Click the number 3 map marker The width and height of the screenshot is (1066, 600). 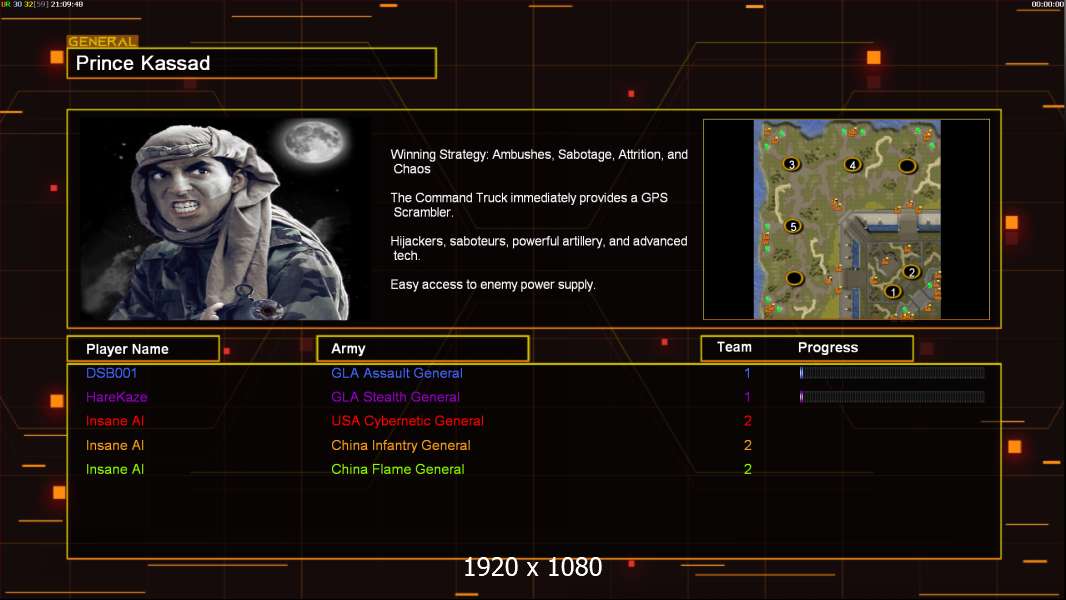coord(791,164)
